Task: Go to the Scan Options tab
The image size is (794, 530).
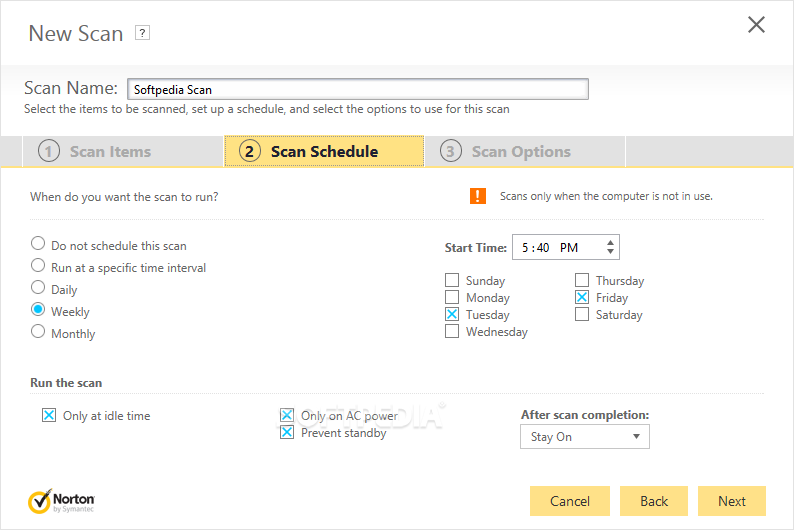Action: click(525, 151)
